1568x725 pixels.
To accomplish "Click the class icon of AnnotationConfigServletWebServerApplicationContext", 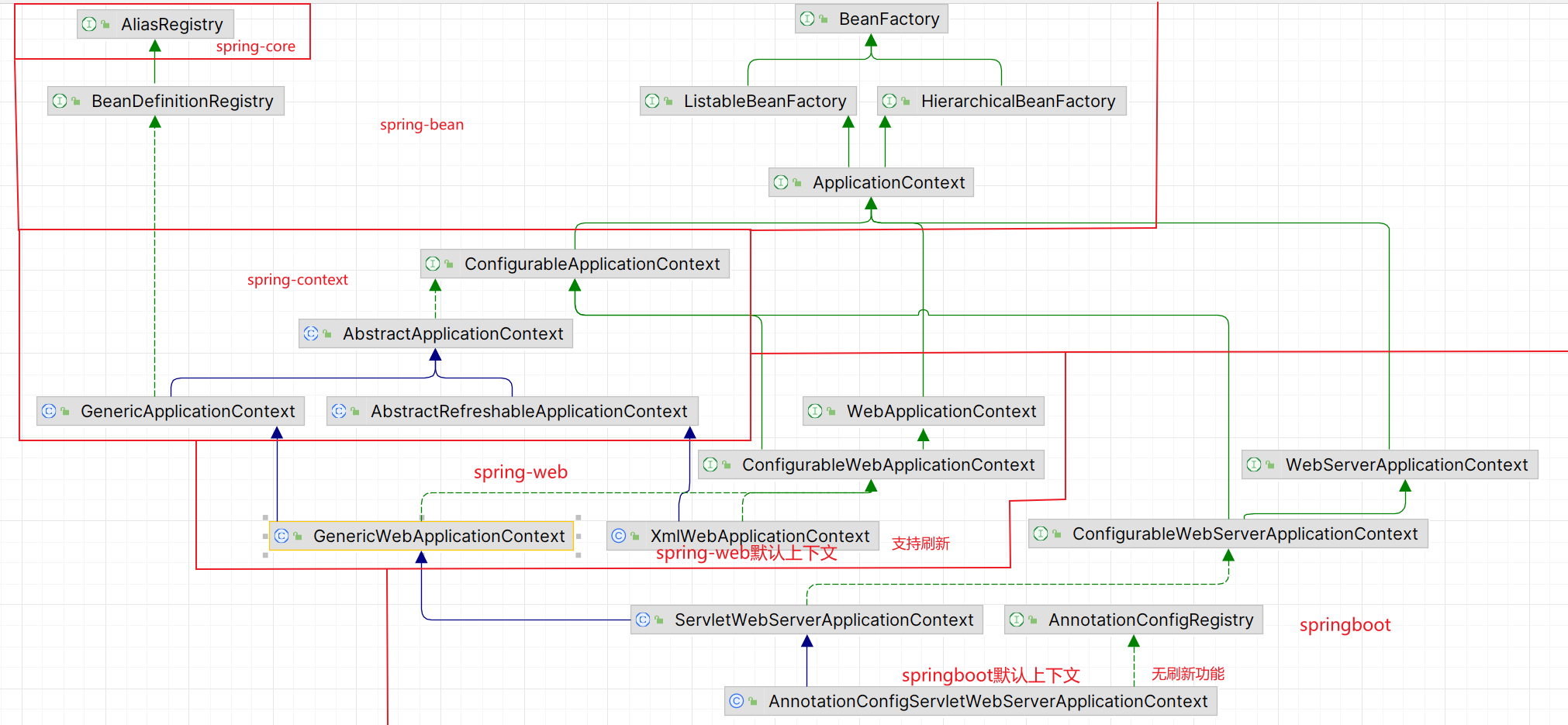I will click(737, 701).
